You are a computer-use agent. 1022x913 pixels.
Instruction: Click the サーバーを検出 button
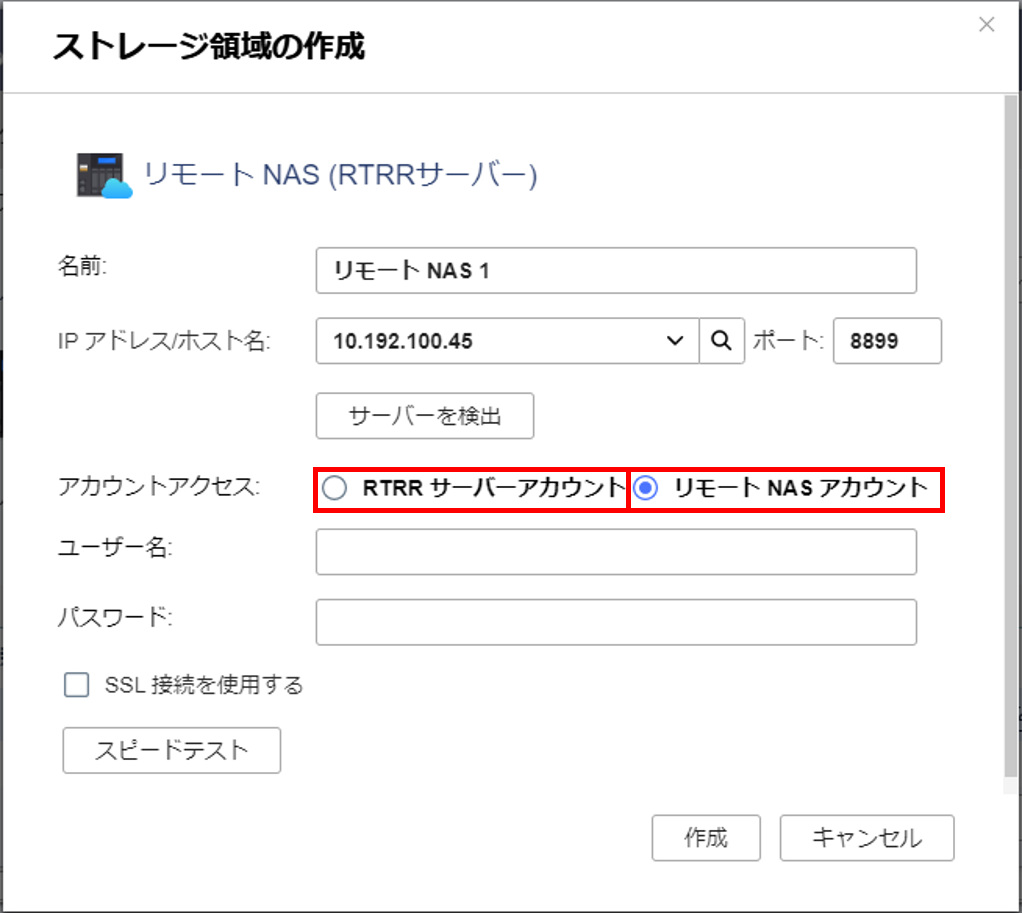424,416
